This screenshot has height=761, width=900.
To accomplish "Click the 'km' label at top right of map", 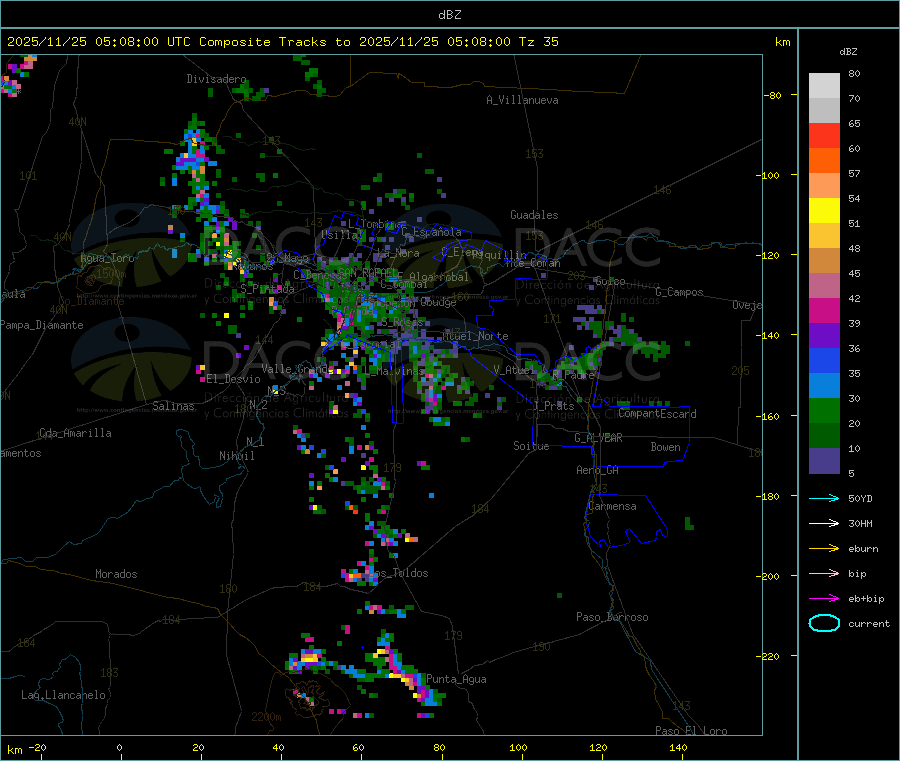I will point(782,42).
